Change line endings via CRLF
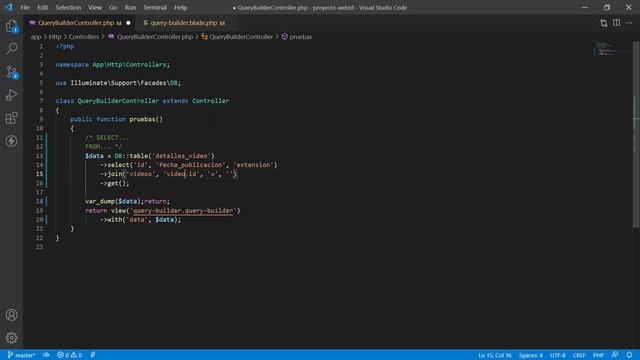Screen dimensions: 640x360 point(579,355)
